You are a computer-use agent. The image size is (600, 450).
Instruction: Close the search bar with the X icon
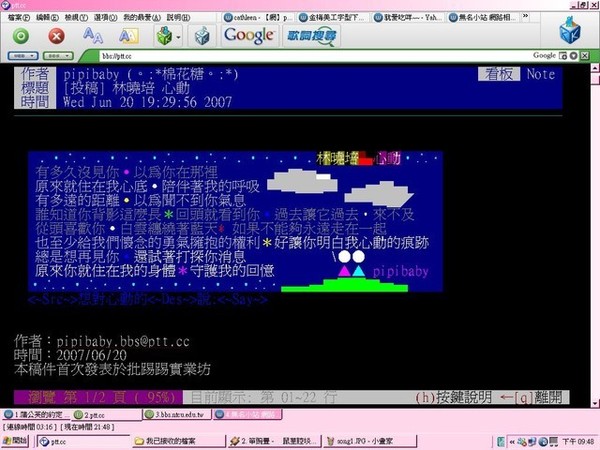pos(584,56)
